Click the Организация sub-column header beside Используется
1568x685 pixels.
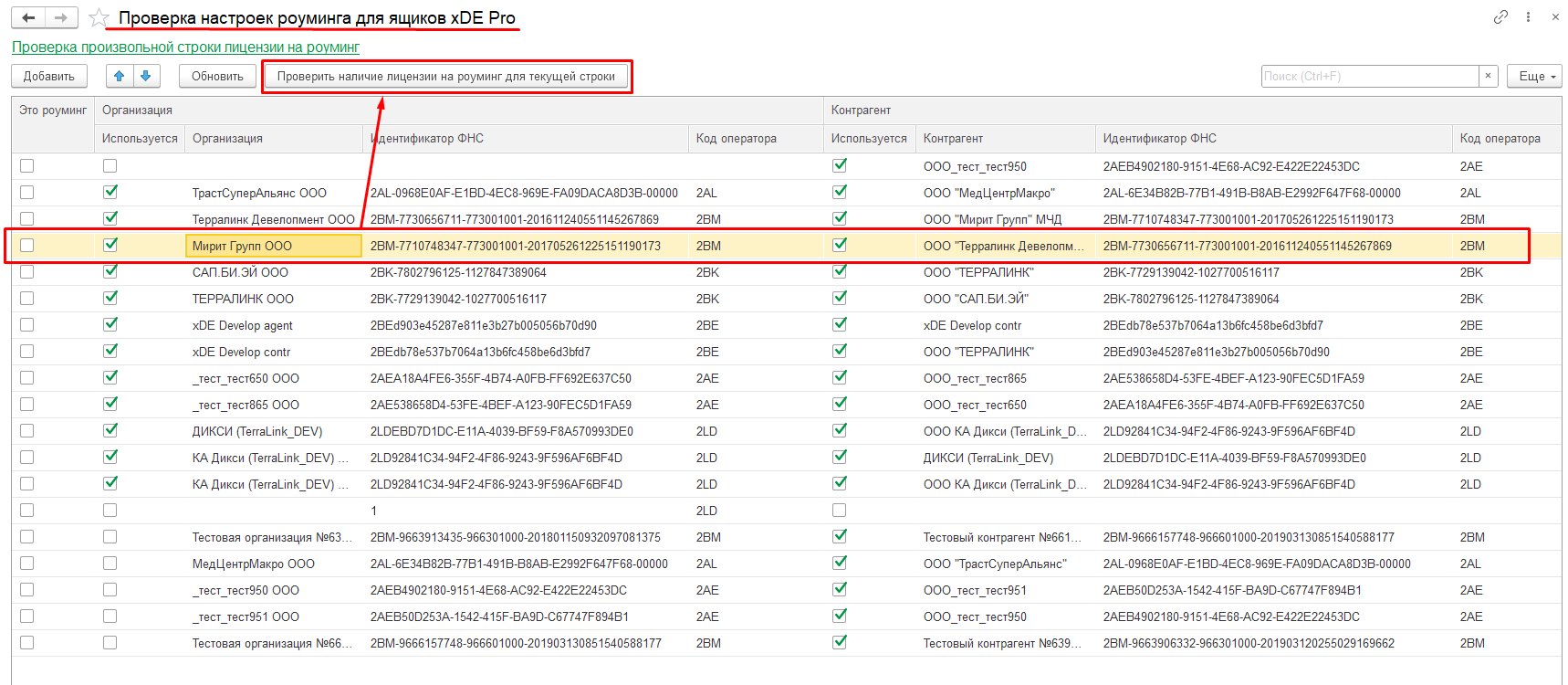pyautogui.click(x=274, y=139)
